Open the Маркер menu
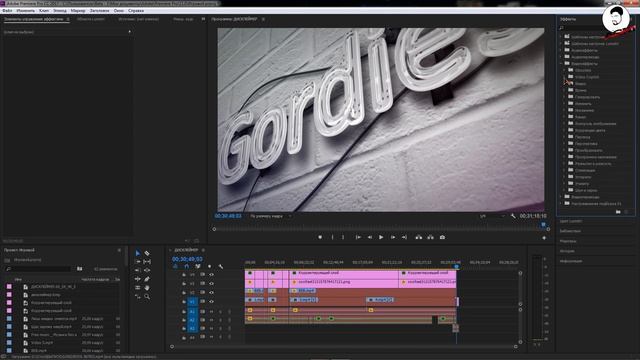This screenshot has width=640, height=360. pos(78,11)
